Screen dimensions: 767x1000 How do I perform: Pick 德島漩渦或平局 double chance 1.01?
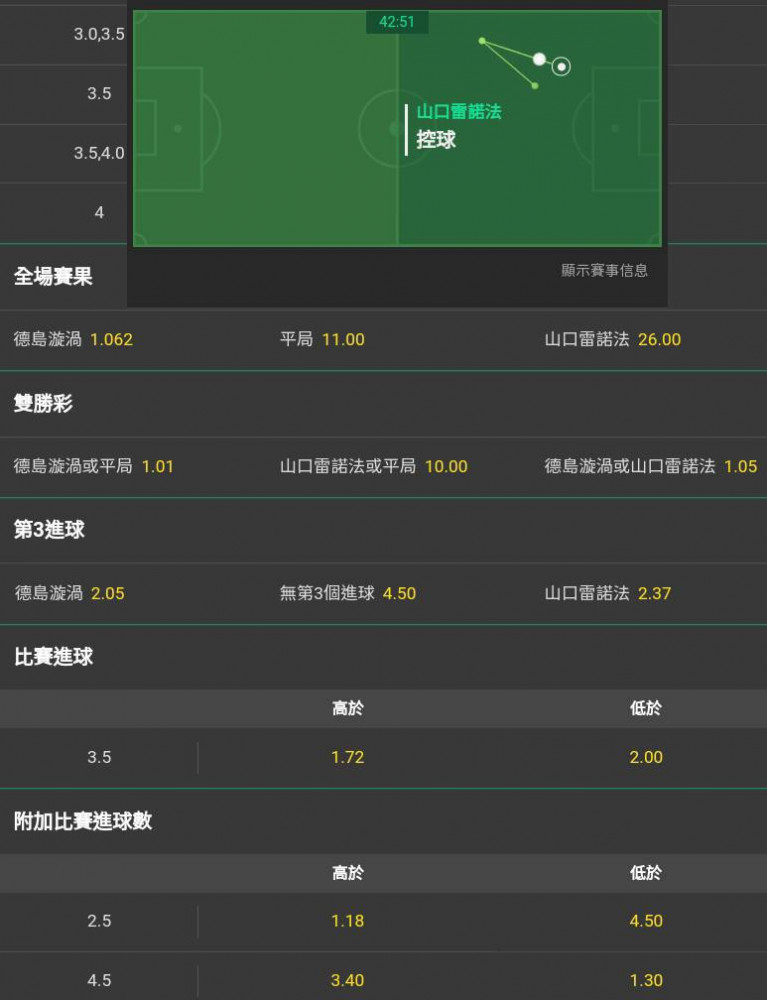click(94, 466)
